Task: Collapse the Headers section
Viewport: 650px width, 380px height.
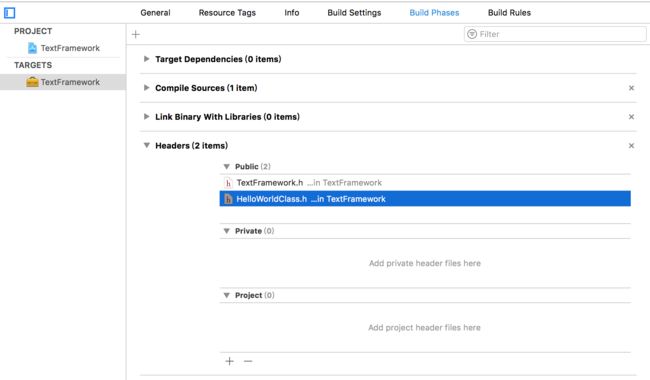Action: point(146,145)
